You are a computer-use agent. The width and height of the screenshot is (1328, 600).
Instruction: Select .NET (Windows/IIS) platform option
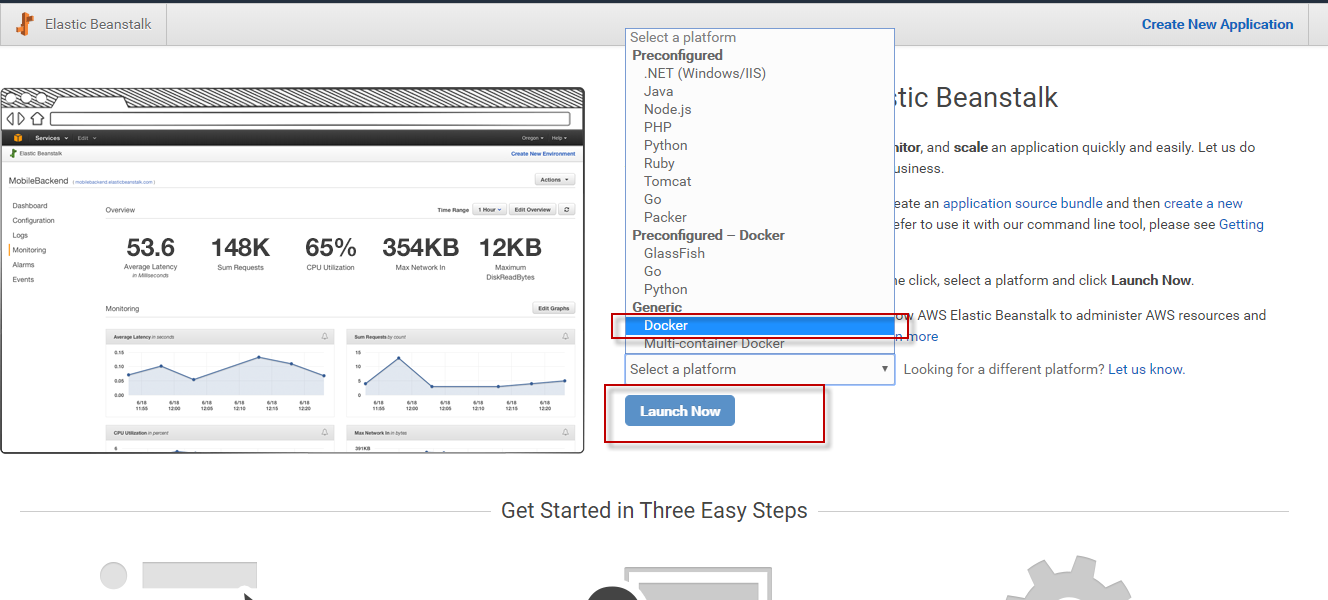[x=704, y=73]
